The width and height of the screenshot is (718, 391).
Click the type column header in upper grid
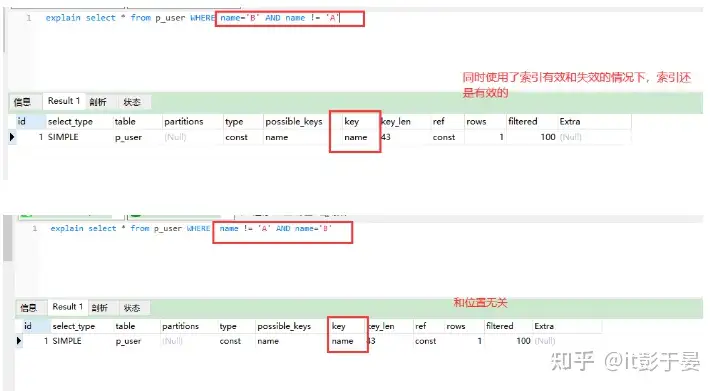[243, 121]
